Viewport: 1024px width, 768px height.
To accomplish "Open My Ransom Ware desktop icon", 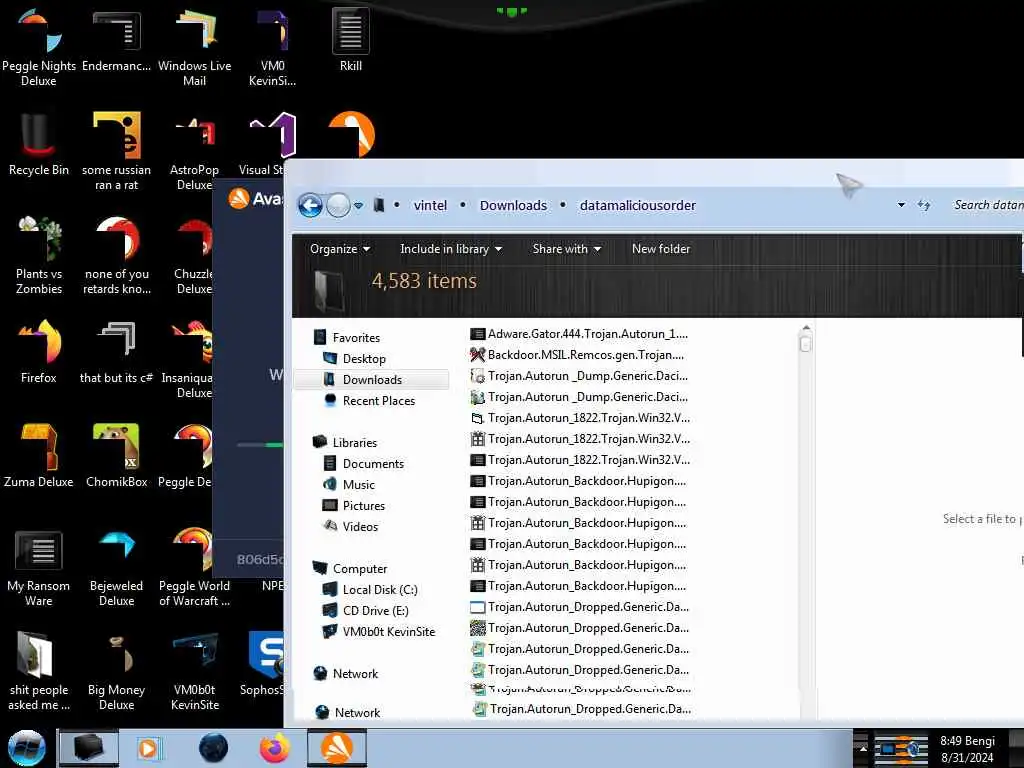I will 39,566.
